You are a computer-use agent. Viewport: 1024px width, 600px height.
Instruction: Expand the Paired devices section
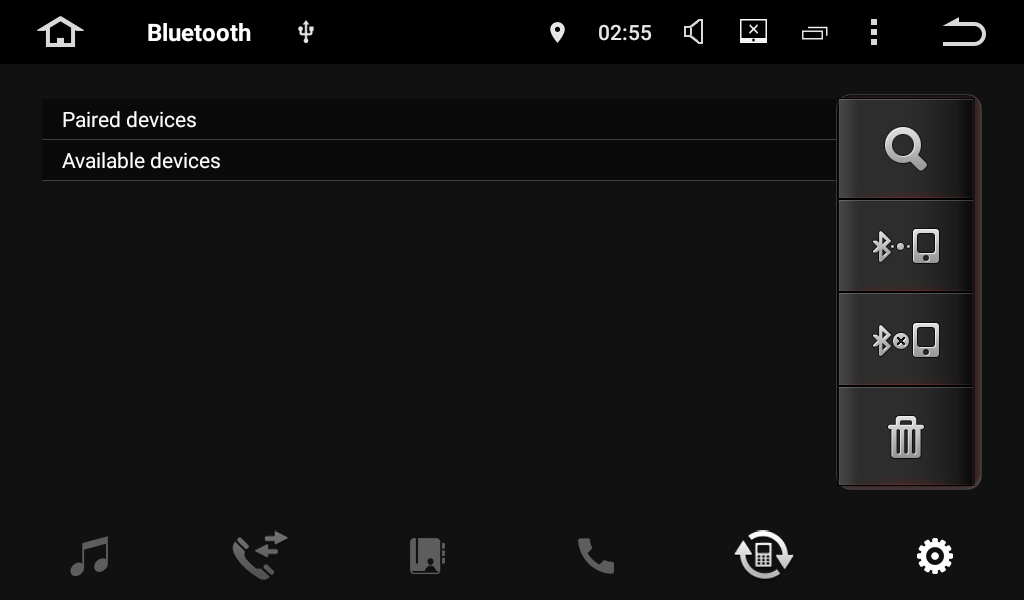439,119
